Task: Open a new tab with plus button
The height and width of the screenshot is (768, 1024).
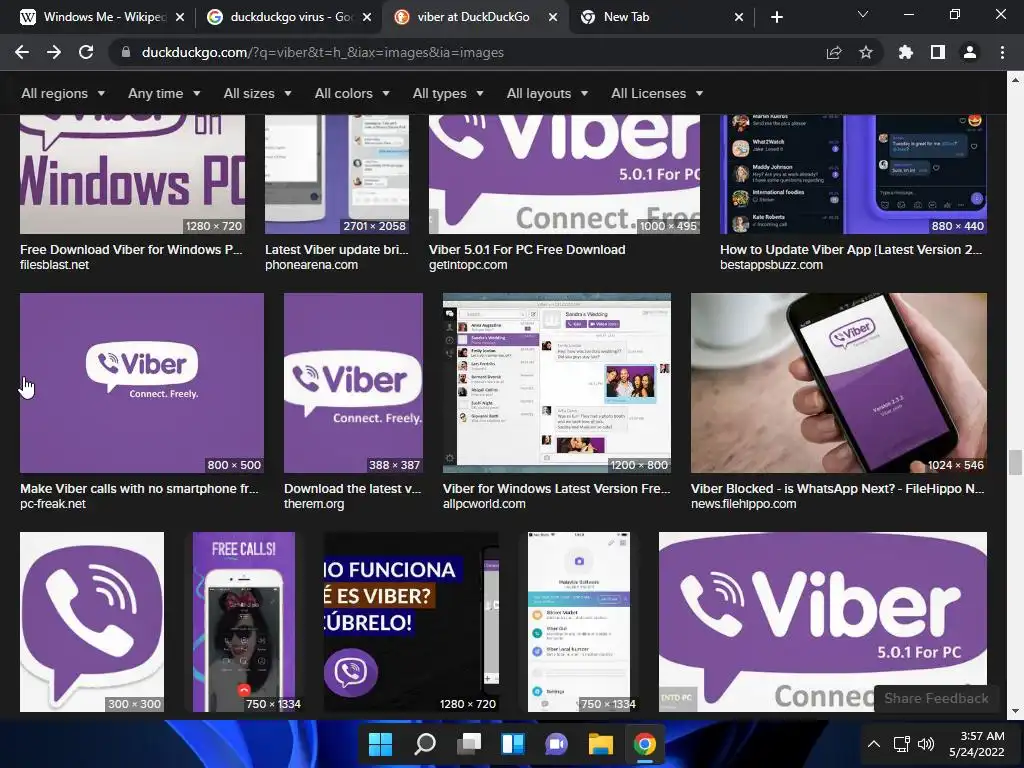Action: tap(776, 17)
